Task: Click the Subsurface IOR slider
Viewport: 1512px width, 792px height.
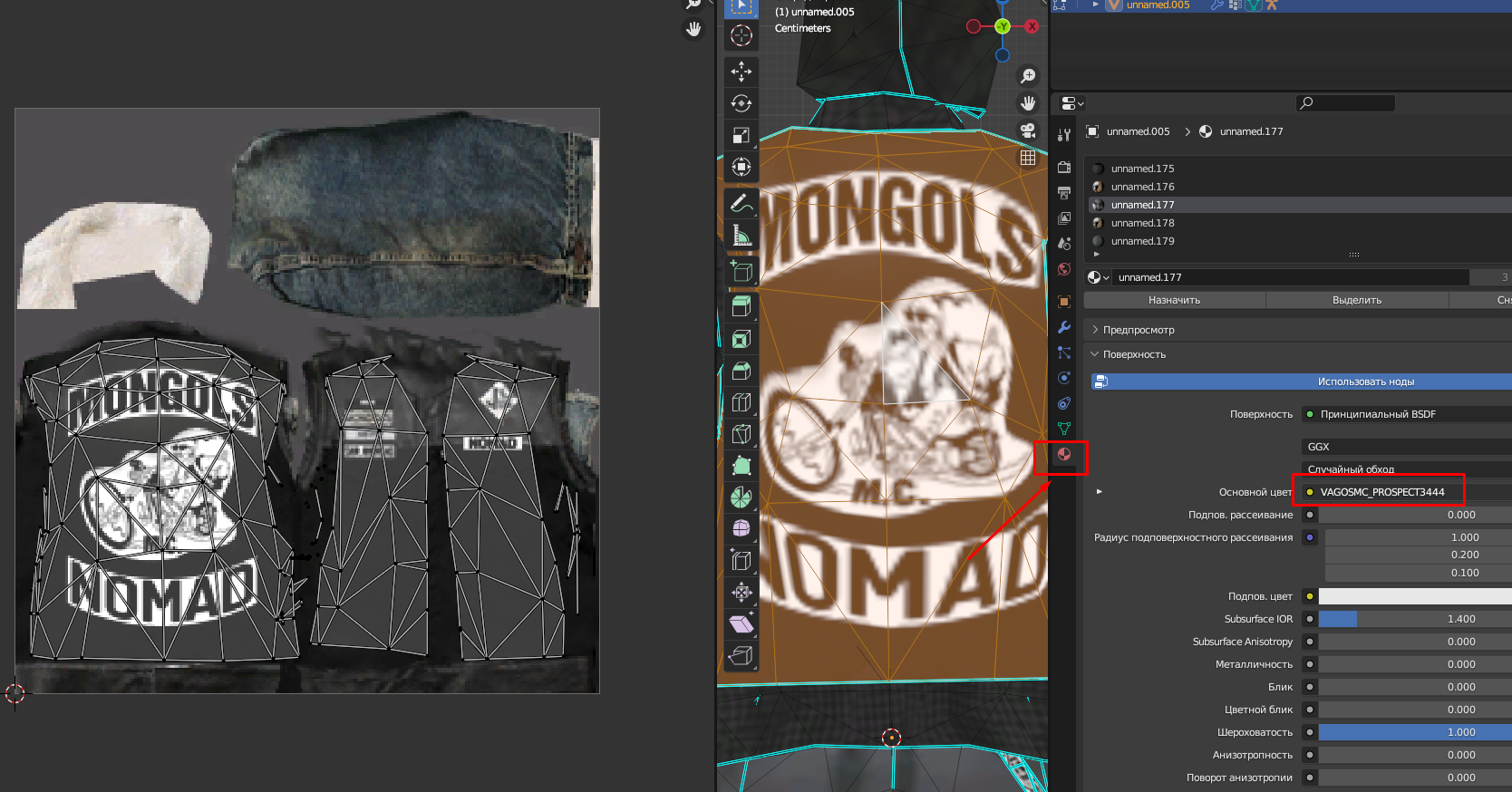Action: point(1414,619)
